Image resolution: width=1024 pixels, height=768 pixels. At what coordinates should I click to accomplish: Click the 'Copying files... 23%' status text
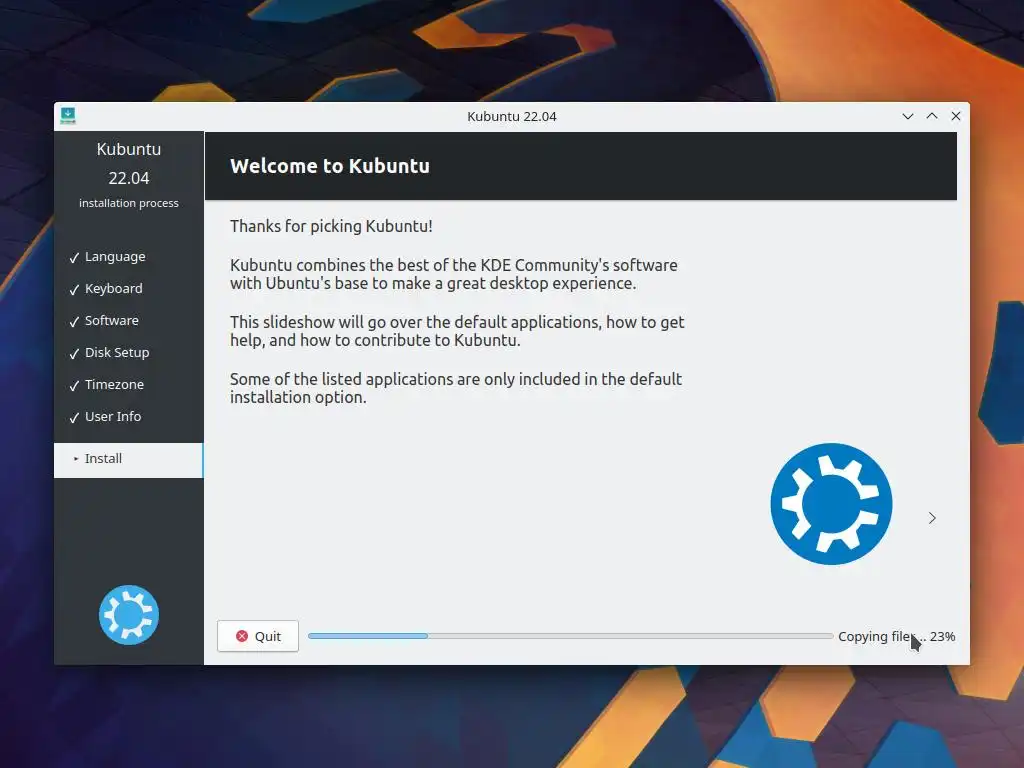pyautogui.click(x=897, y=636)
